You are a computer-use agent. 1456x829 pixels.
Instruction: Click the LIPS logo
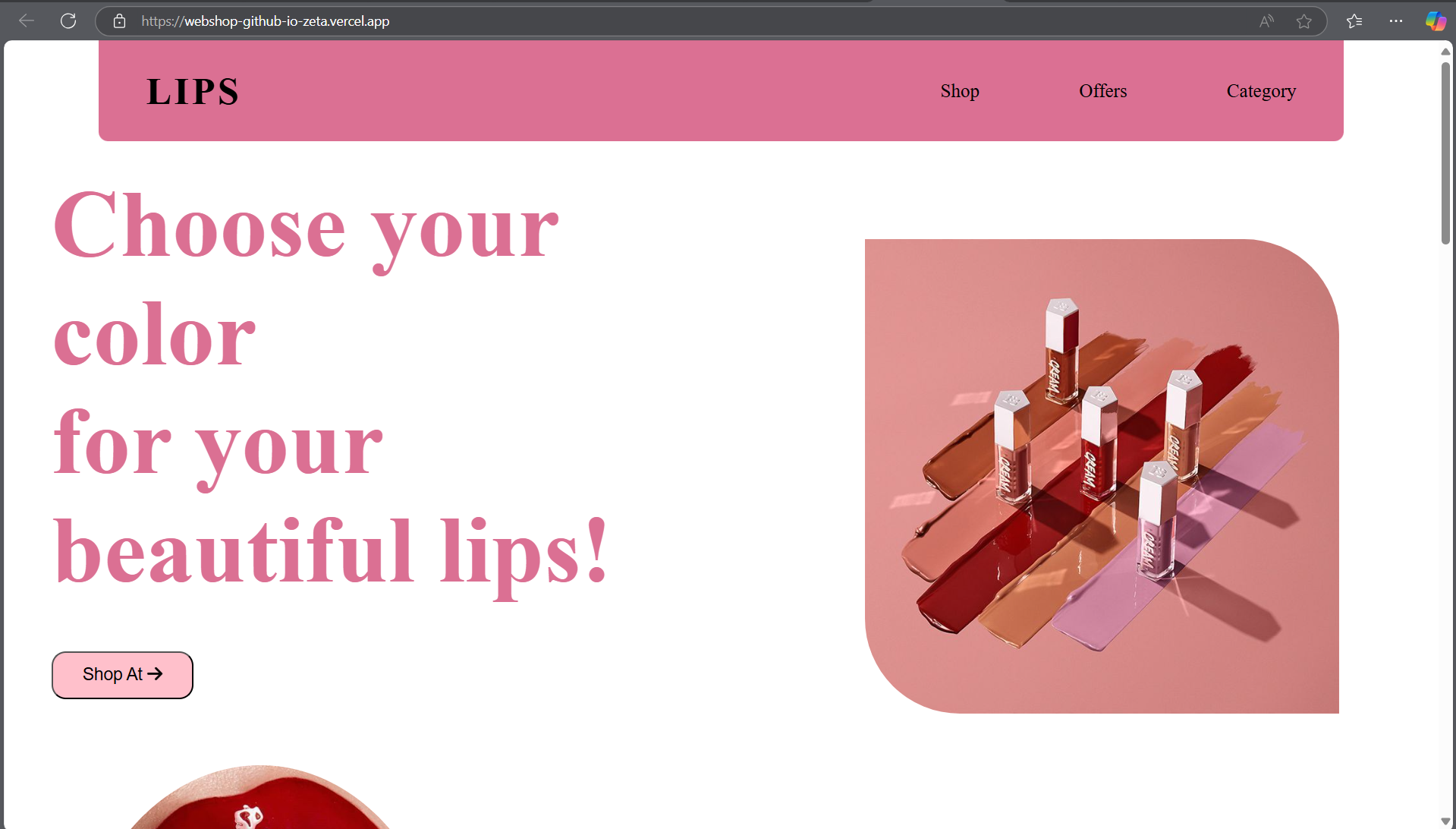click(x=192, y=91)
